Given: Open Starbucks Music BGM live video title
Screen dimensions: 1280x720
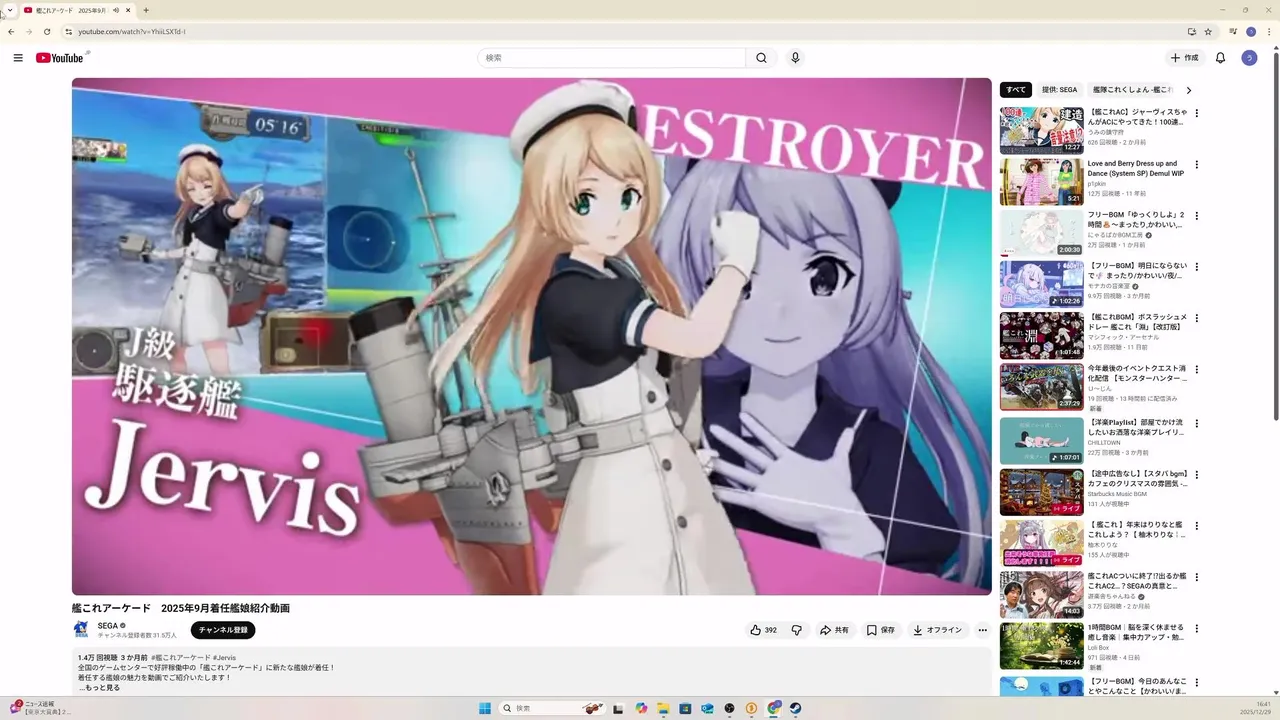Looking at the screenshot, I should coord(1137,478).
